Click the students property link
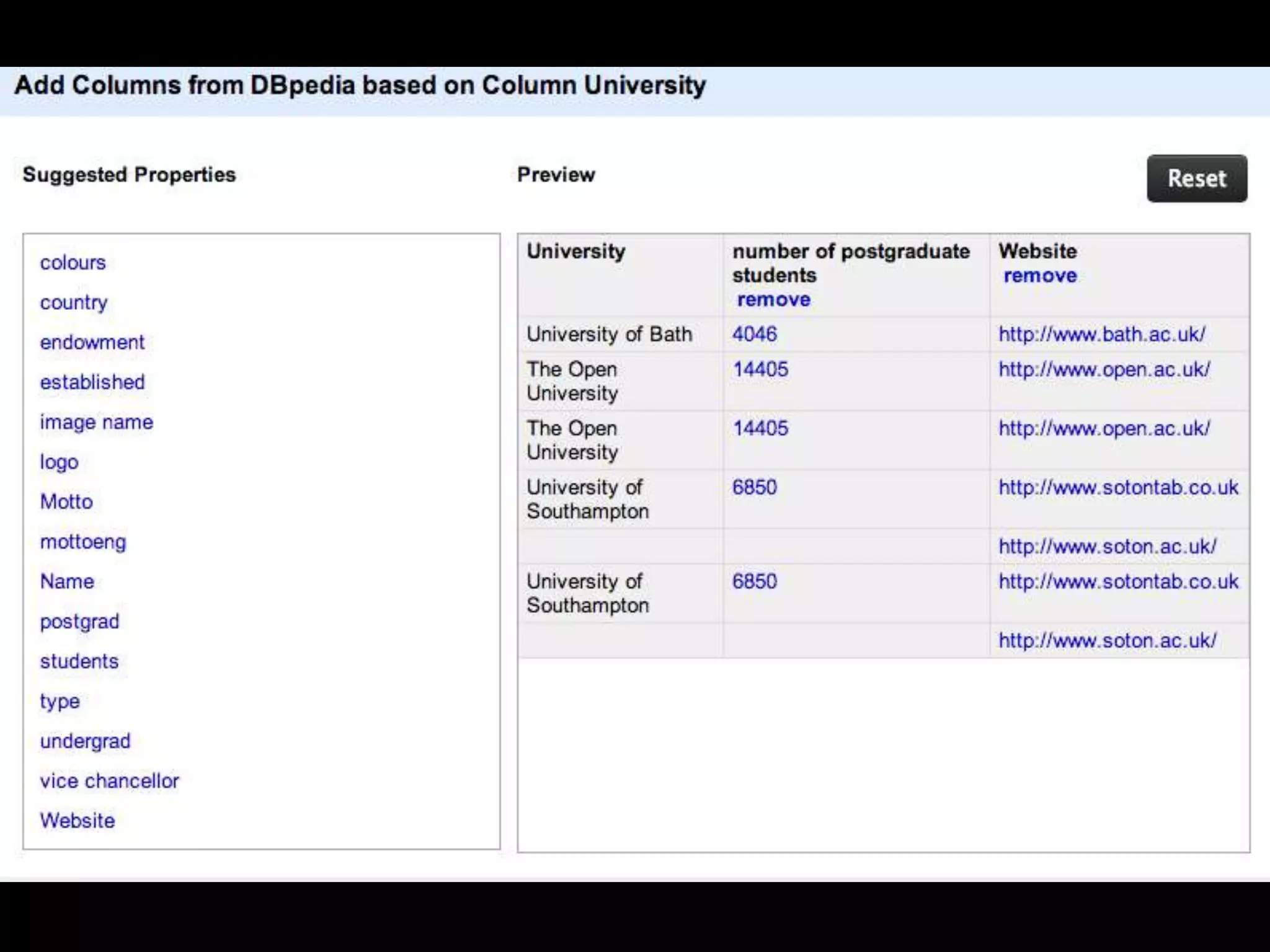Viewport: 1270px width, 952px height. pos(79,661)
